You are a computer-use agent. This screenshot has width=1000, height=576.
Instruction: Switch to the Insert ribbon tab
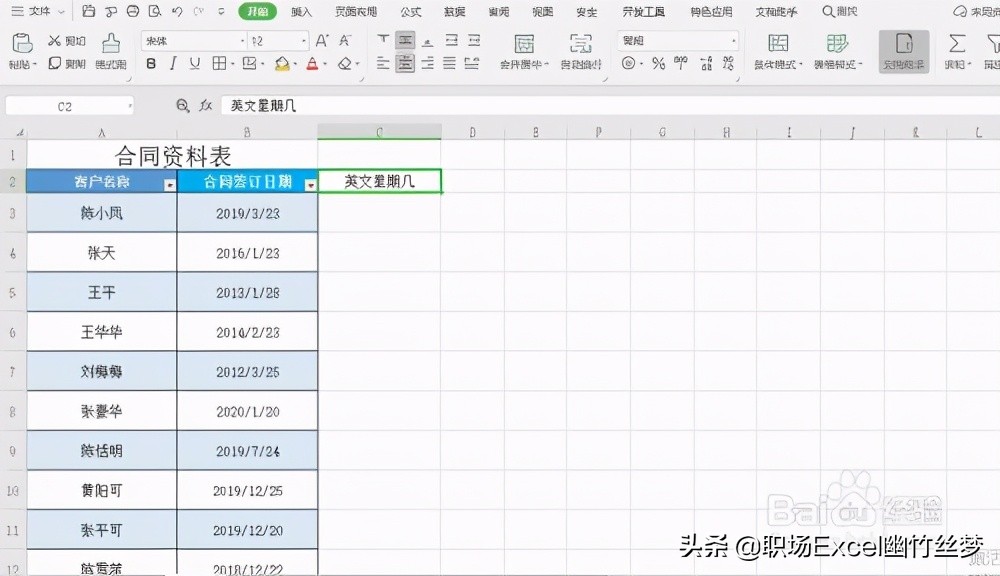[x=301, y=11]
